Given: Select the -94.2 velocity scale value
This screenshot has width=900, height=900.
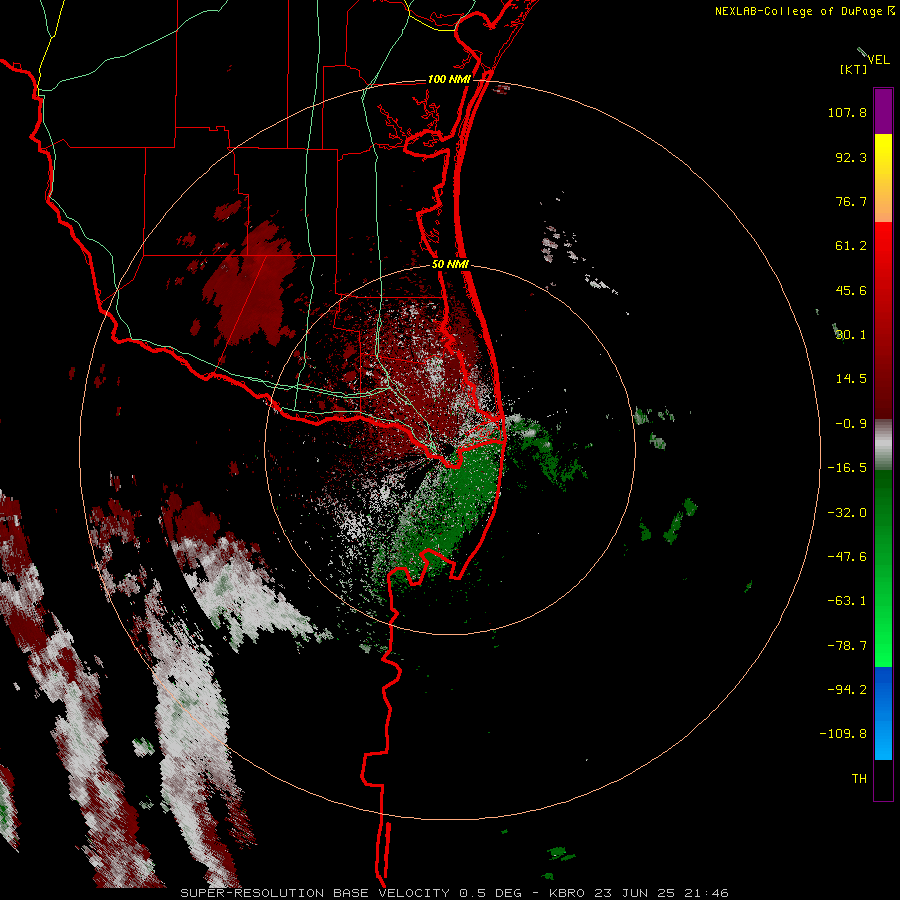Looking at the screenshot, I should (x=847, y=689).
